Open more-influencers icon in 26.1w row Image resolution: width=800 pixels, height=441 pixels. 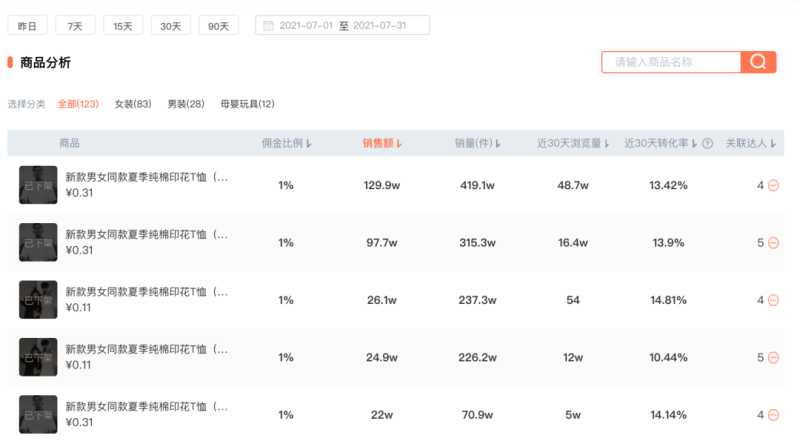[x=773, y=300]
